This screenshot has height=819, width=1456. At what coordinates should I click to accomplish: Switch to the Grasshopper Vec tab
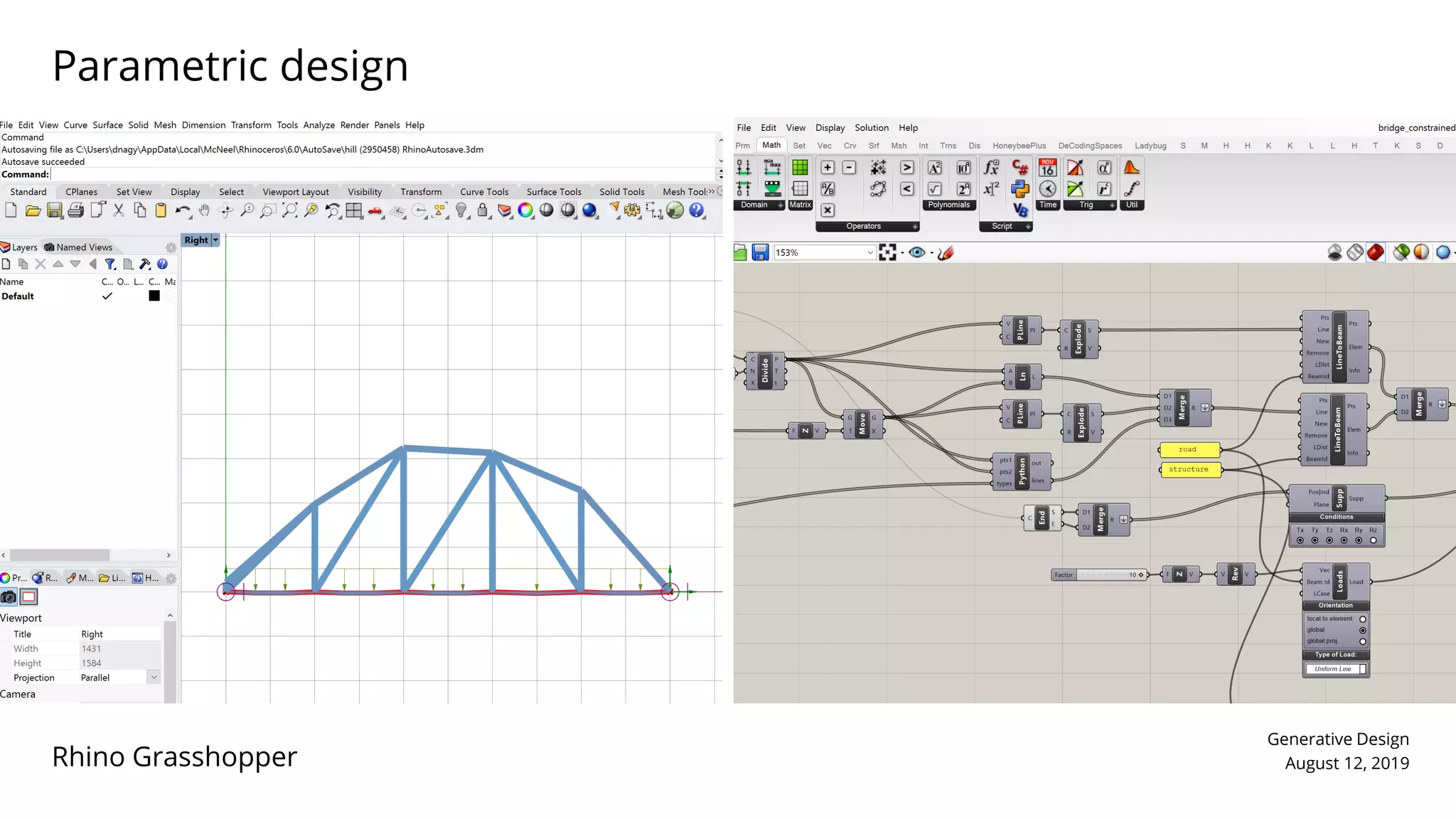[824, 146]
